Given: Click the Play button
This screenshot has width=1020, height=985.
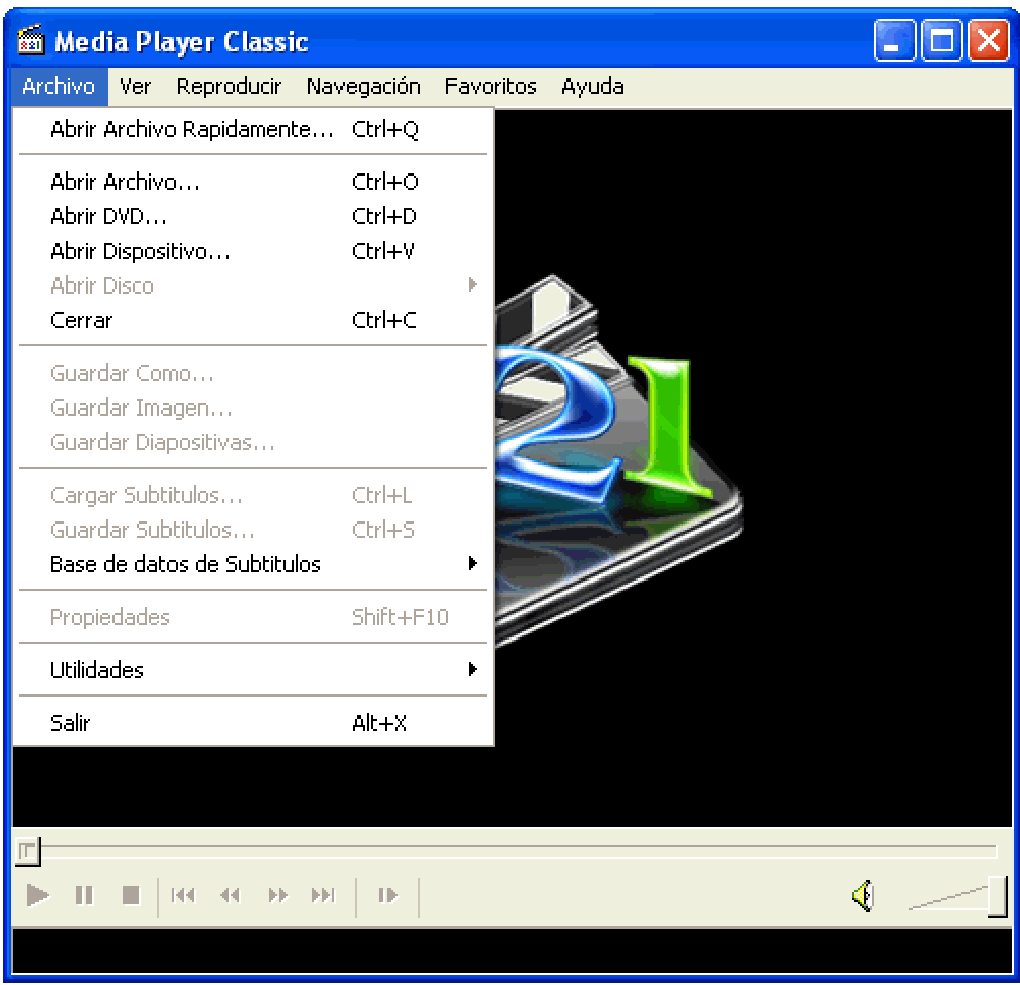Looking at the screenshot, I should (38, 895).
